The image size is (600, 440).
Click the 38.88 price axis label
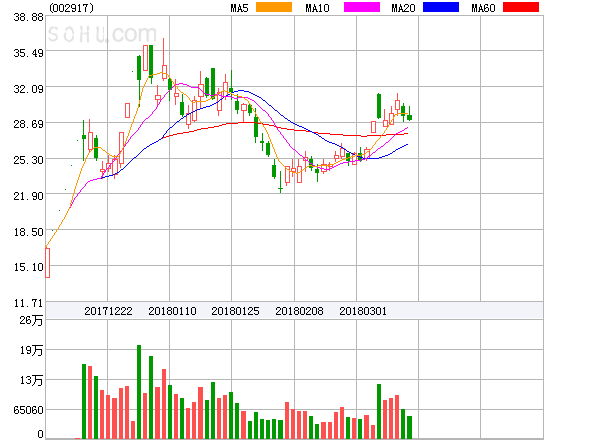click(x=29, y=17)
